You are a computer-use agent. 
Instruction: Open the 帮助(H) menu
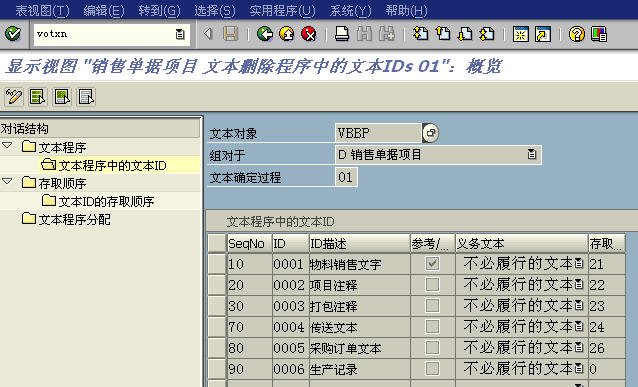tap(406, 10)
